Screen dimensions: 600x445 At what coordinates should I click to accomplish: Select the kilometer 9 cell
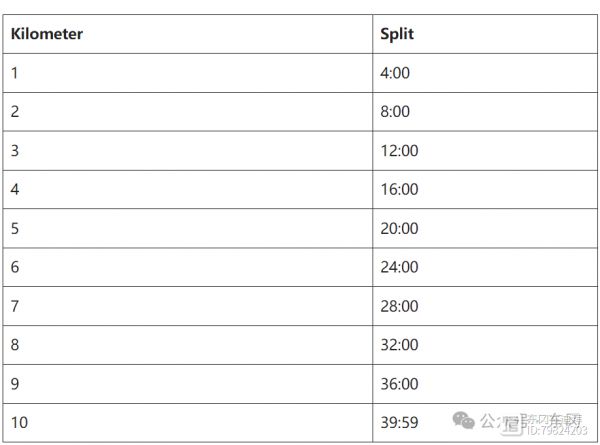tap(188, 384)
